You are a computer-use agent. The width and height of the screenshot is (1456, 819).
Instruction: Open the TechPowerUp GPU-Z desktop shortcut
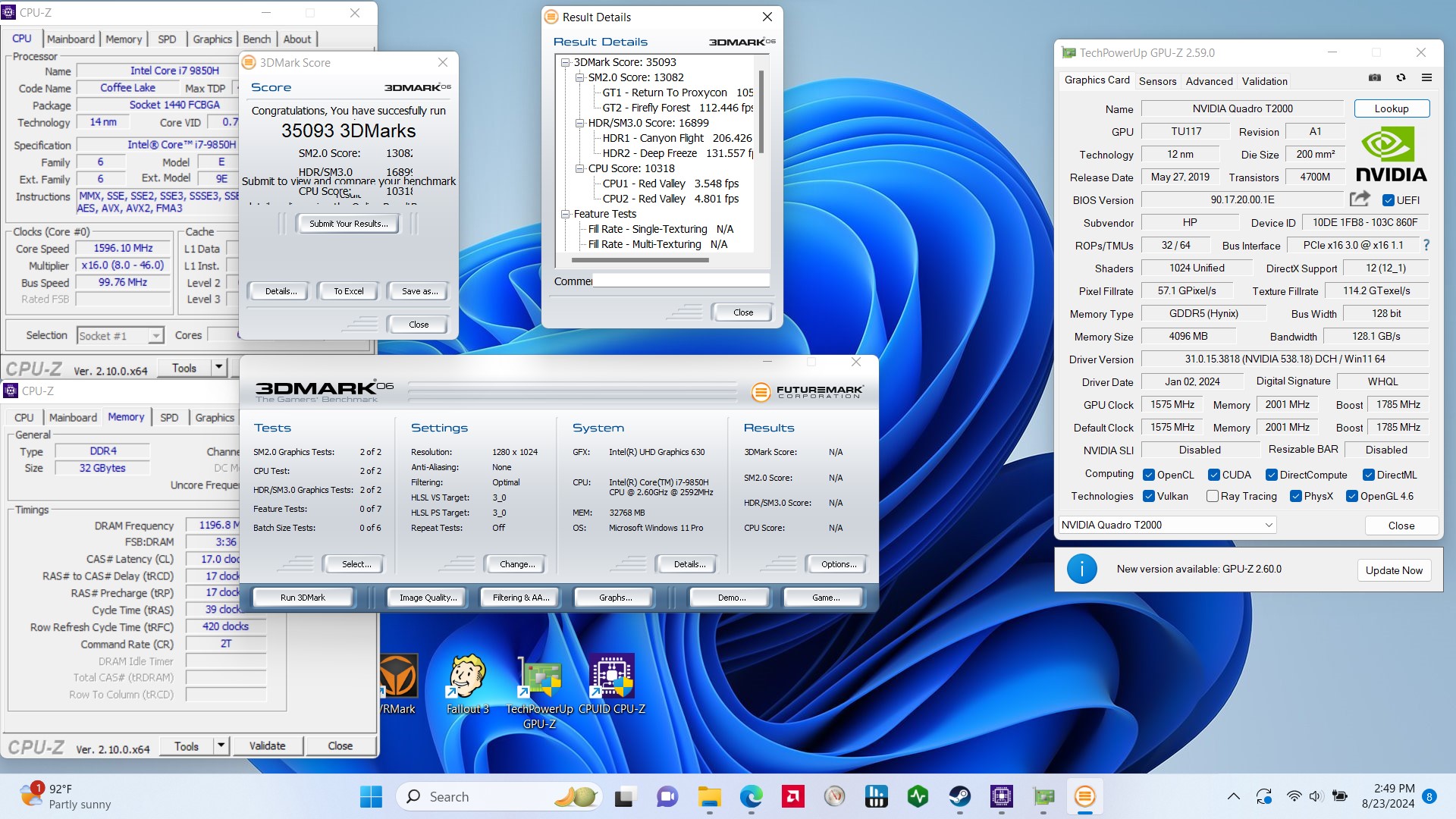(x=539, y=692)
